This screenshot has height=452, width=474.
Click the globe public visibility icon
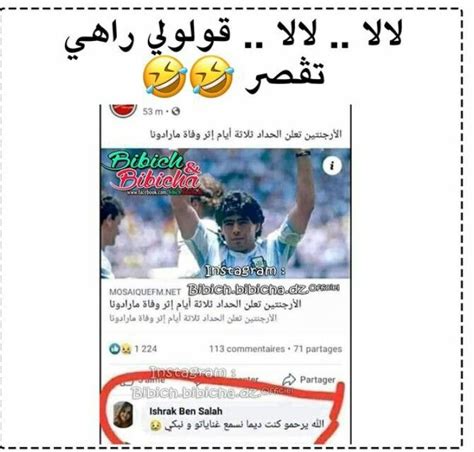click(x=176, y=112)
